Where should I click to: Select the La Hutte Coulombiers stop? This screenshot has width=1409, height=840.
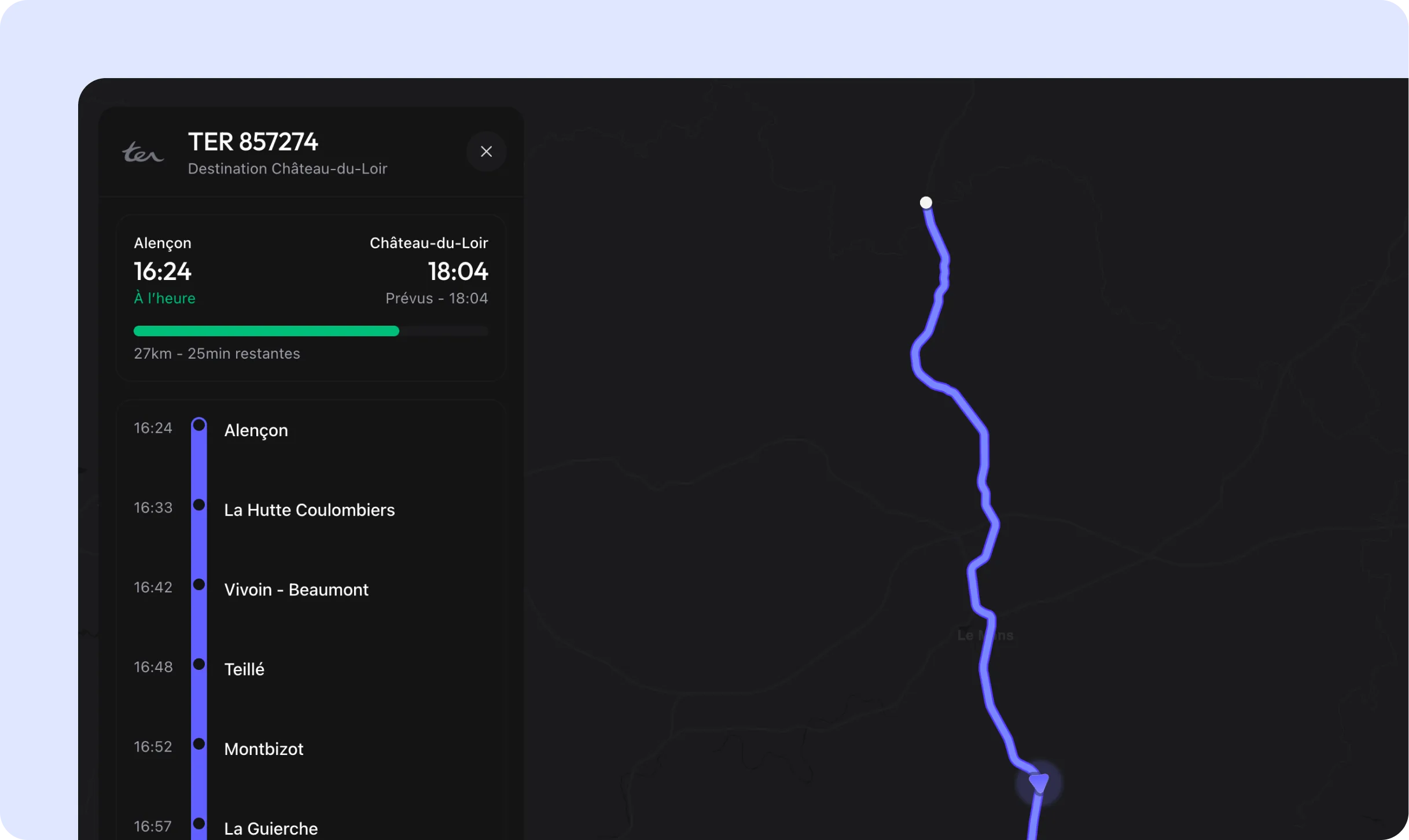click(310, 510)
